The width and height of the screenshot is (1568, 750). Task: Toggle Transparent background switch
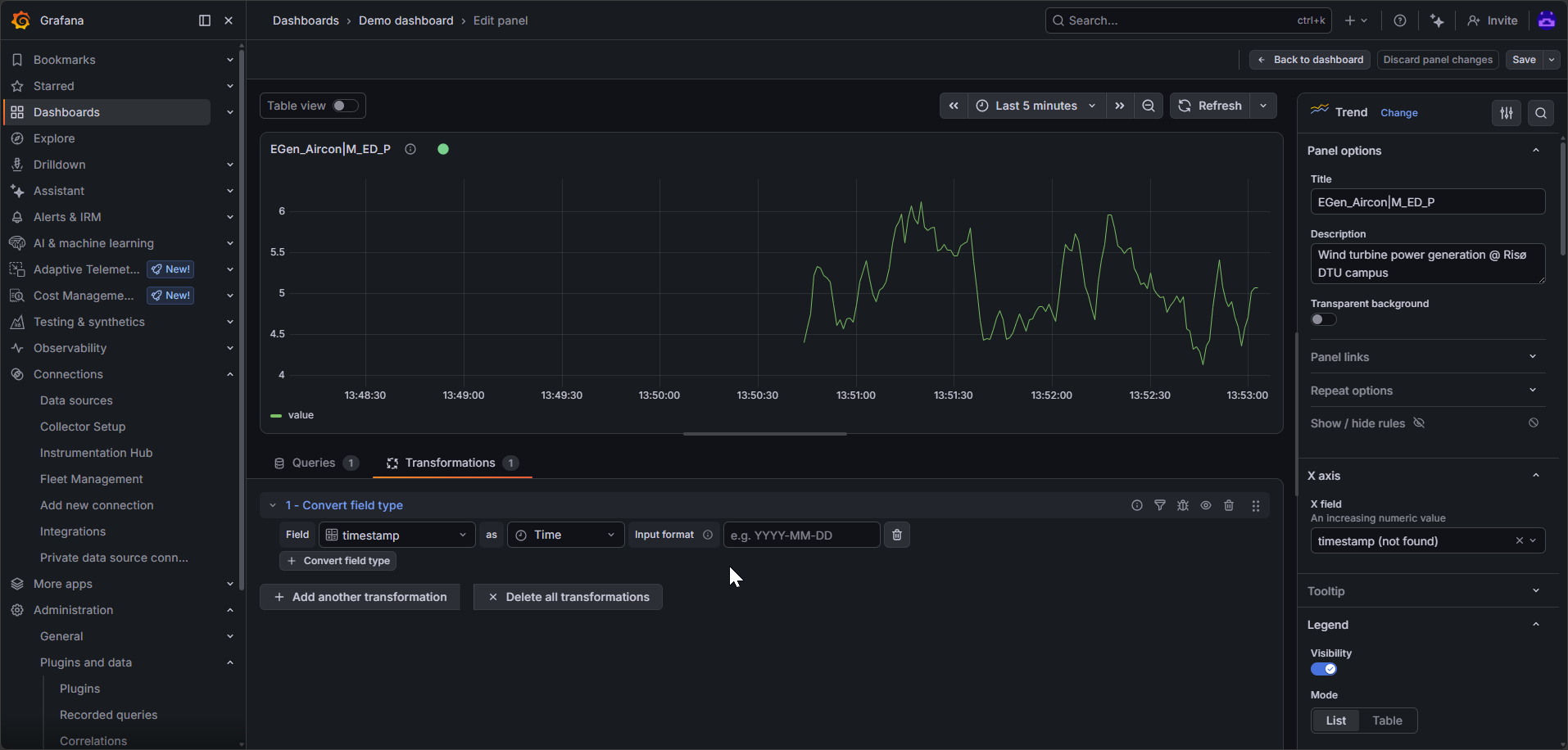point(1324,319)
